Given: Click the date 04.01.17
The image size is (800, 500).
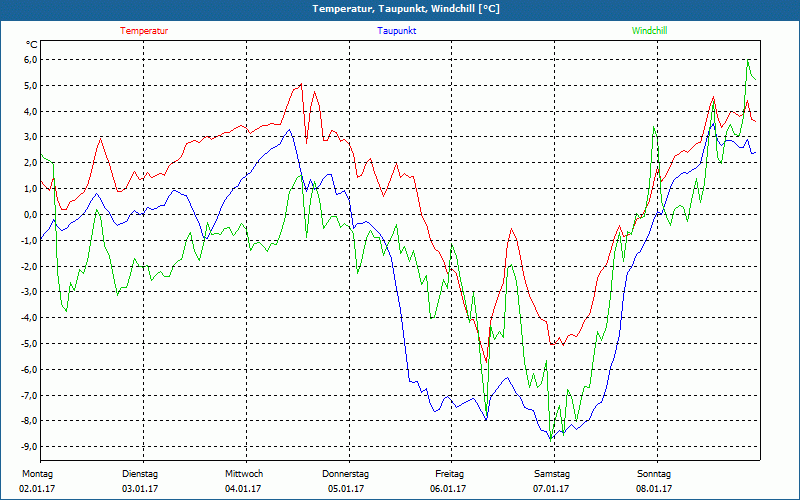Looking at the screenshot, I should 243,489.
